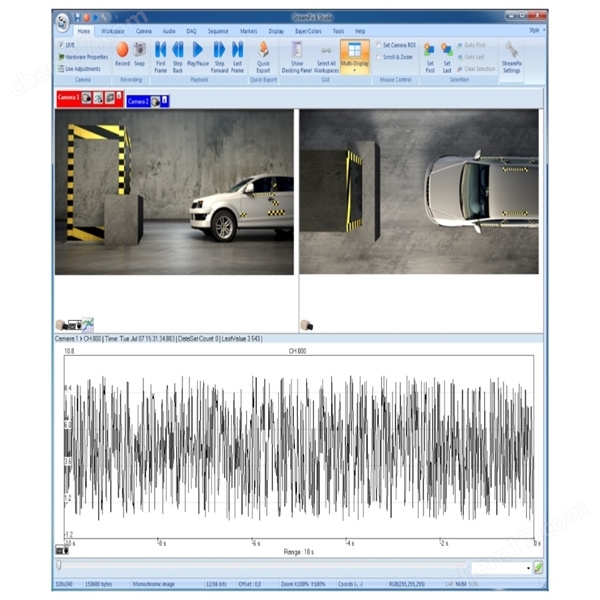Click the Camera 1 side-view crash image
The image size is (600, 600).
pos(174,192)
